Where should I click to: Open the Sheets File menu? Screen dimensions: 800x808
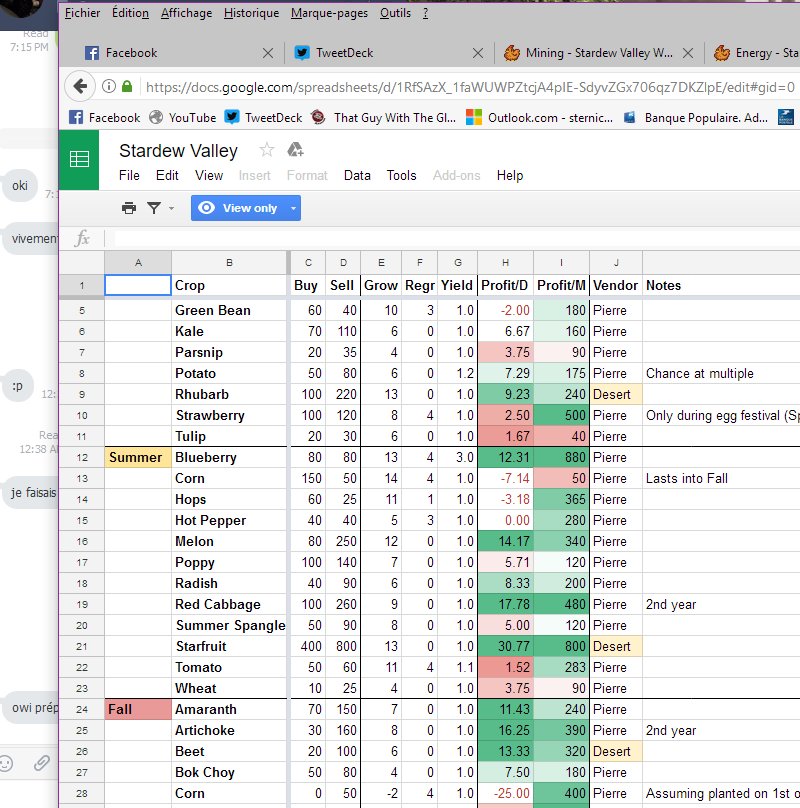click(x=129, y=175)
